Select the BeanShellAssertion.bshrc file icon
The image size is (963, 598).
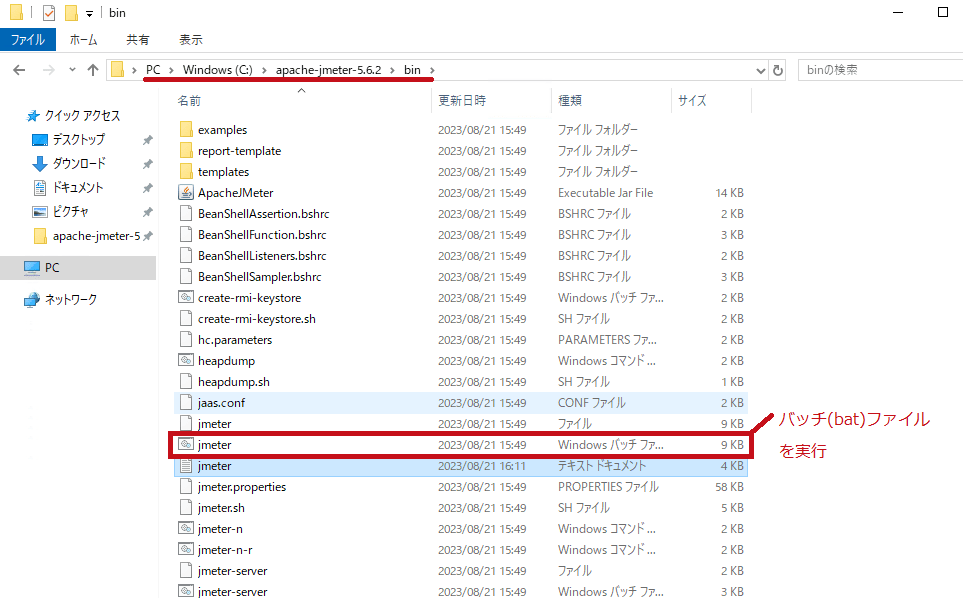coord(186,214)
